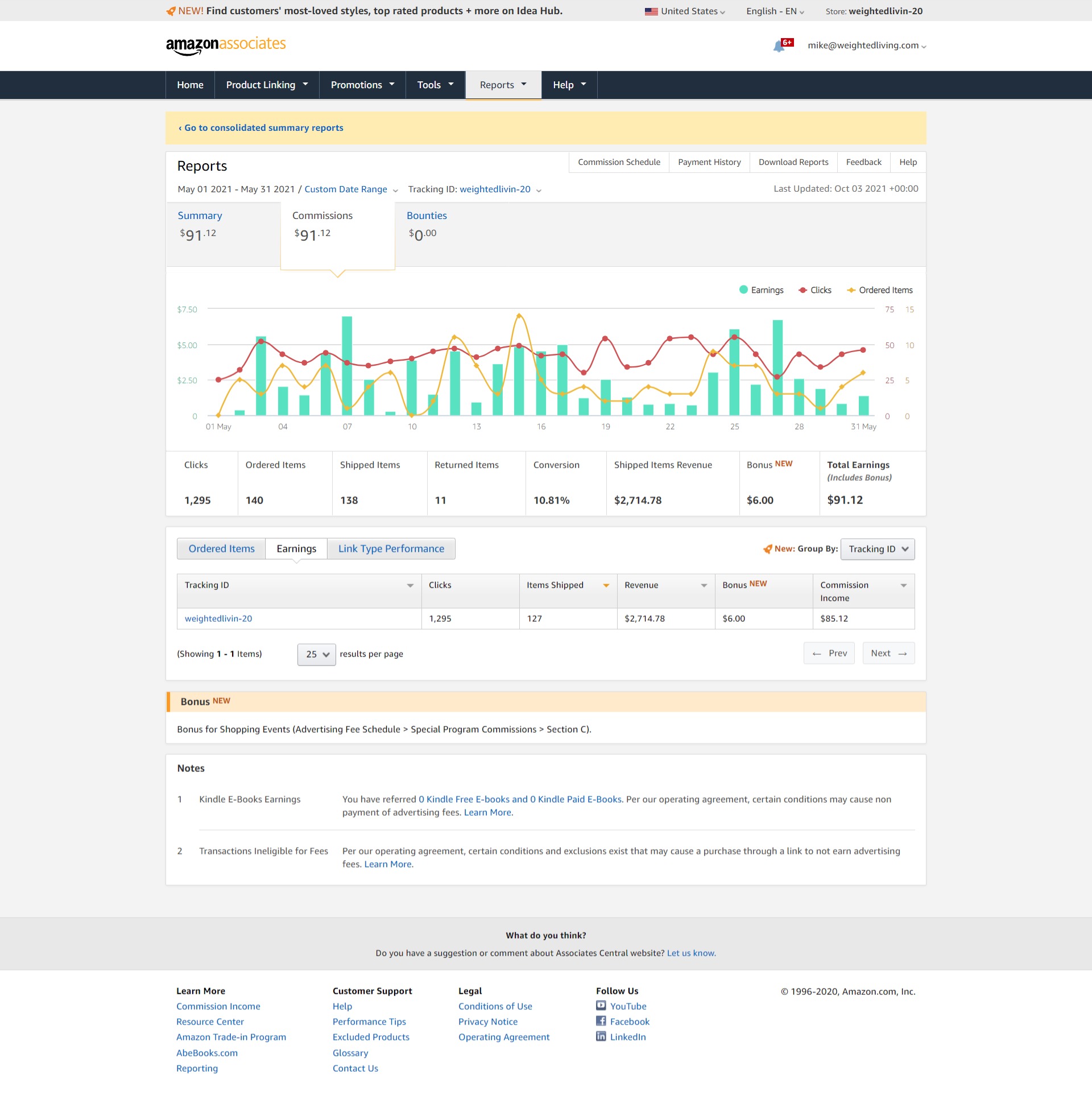Viewport: 1092px width, 1099px height.
Task: Open the Resource Center footer link
Action: pos(210,1022)
